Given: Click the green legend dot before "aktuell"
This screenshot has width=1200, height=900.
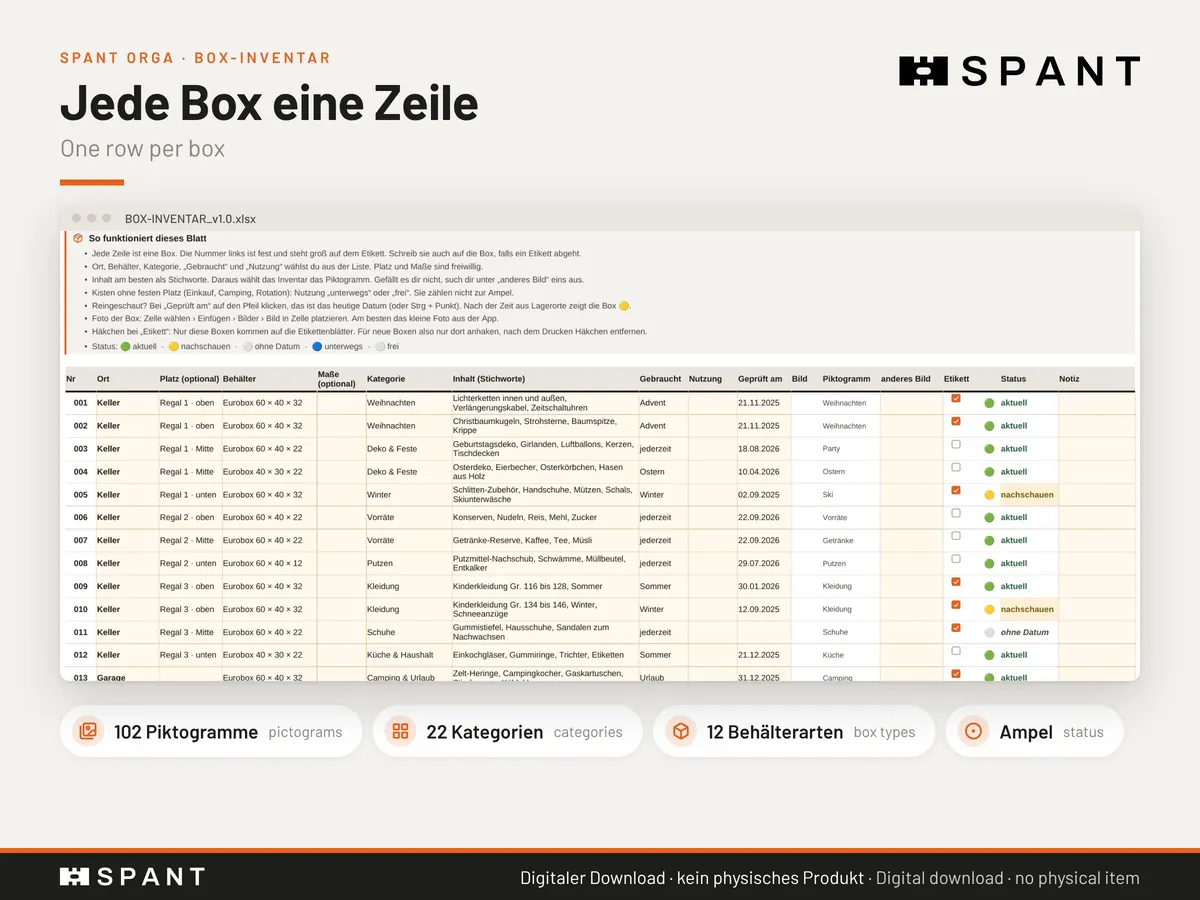Looking at the screenshot, I should (125, 347).
